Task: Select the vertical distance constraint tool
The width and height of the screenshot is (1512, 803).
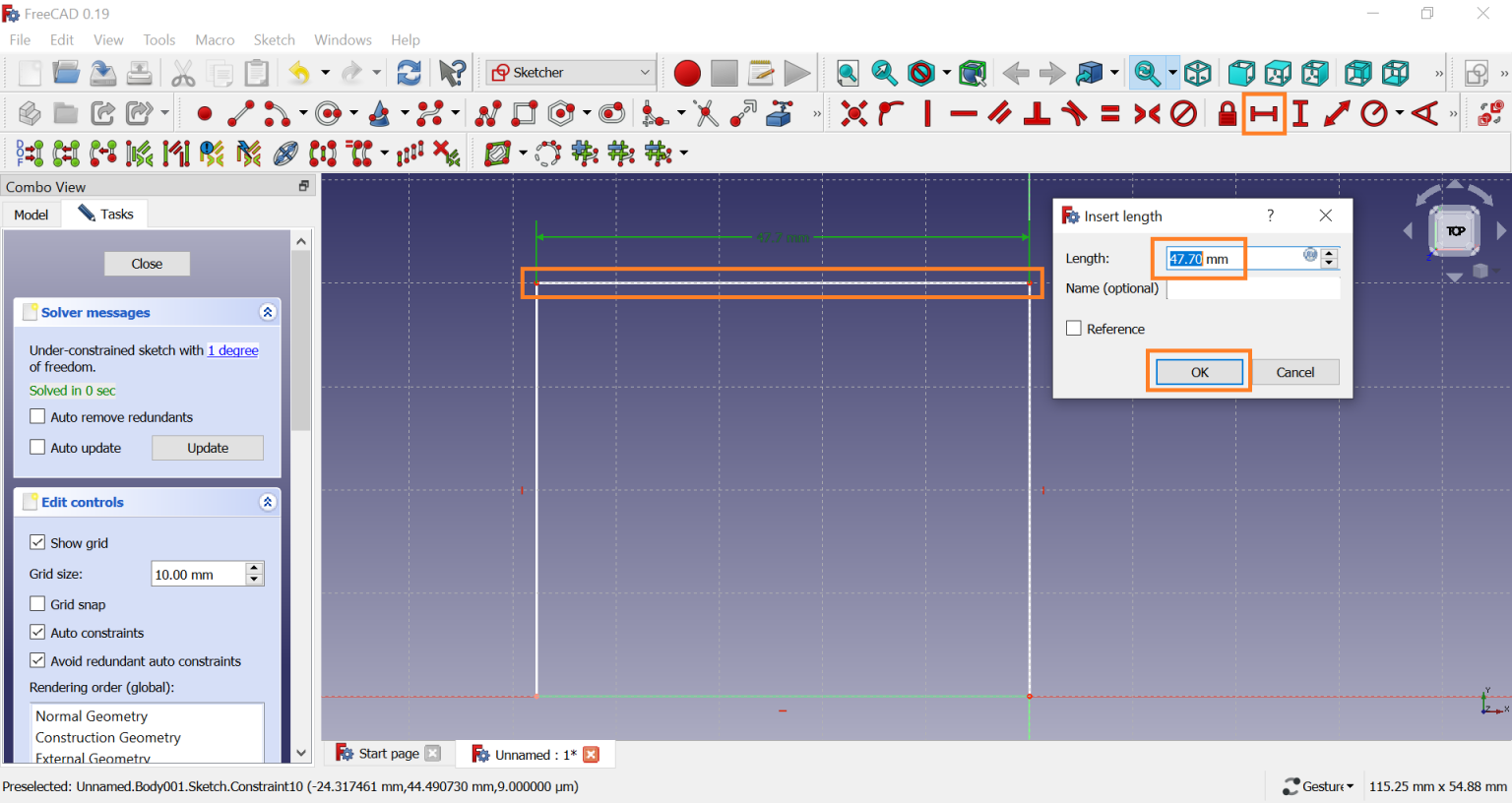Action: coord(1300,114)
